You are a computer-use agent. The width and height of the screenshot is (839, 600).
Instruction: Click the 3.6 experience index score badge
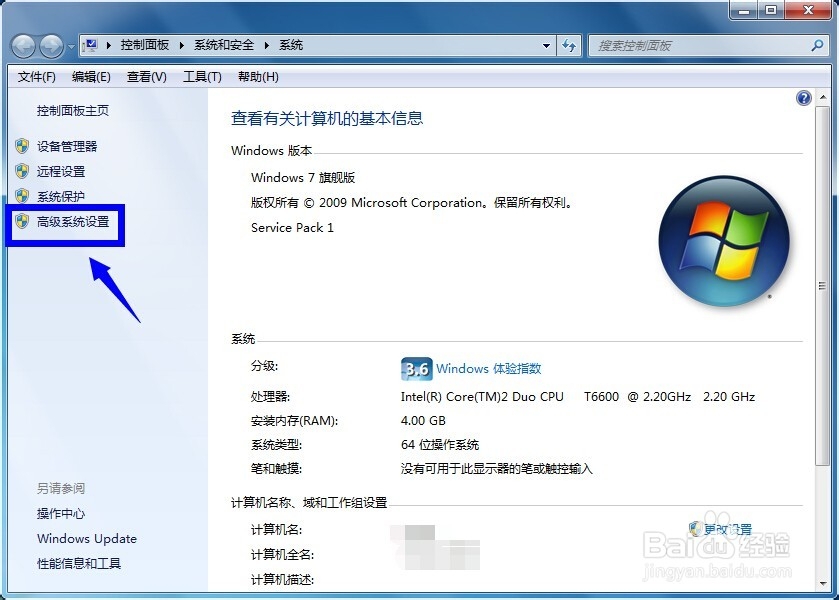[x=416, y=369]
